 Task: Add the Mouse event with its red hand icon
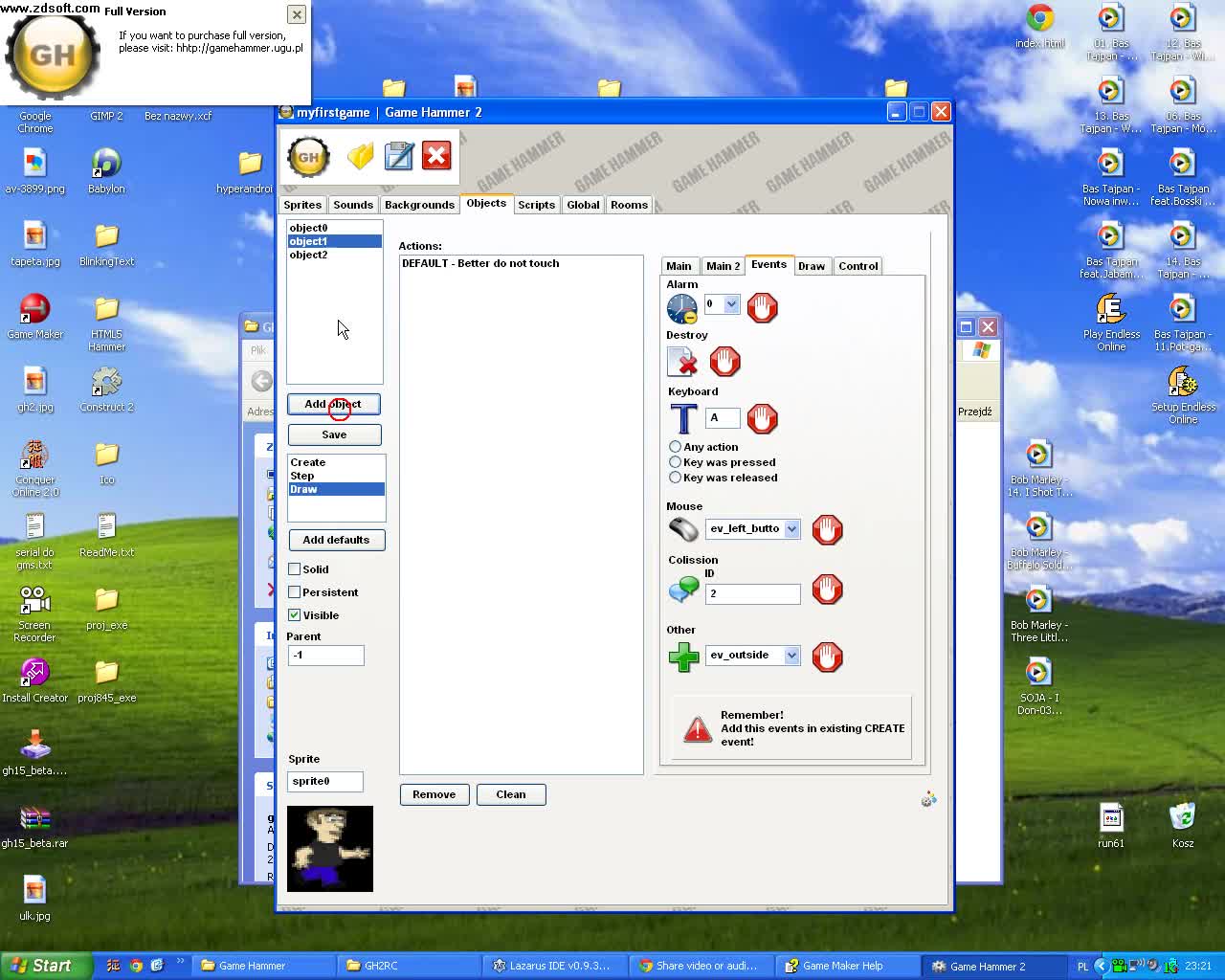click(828, 529)
